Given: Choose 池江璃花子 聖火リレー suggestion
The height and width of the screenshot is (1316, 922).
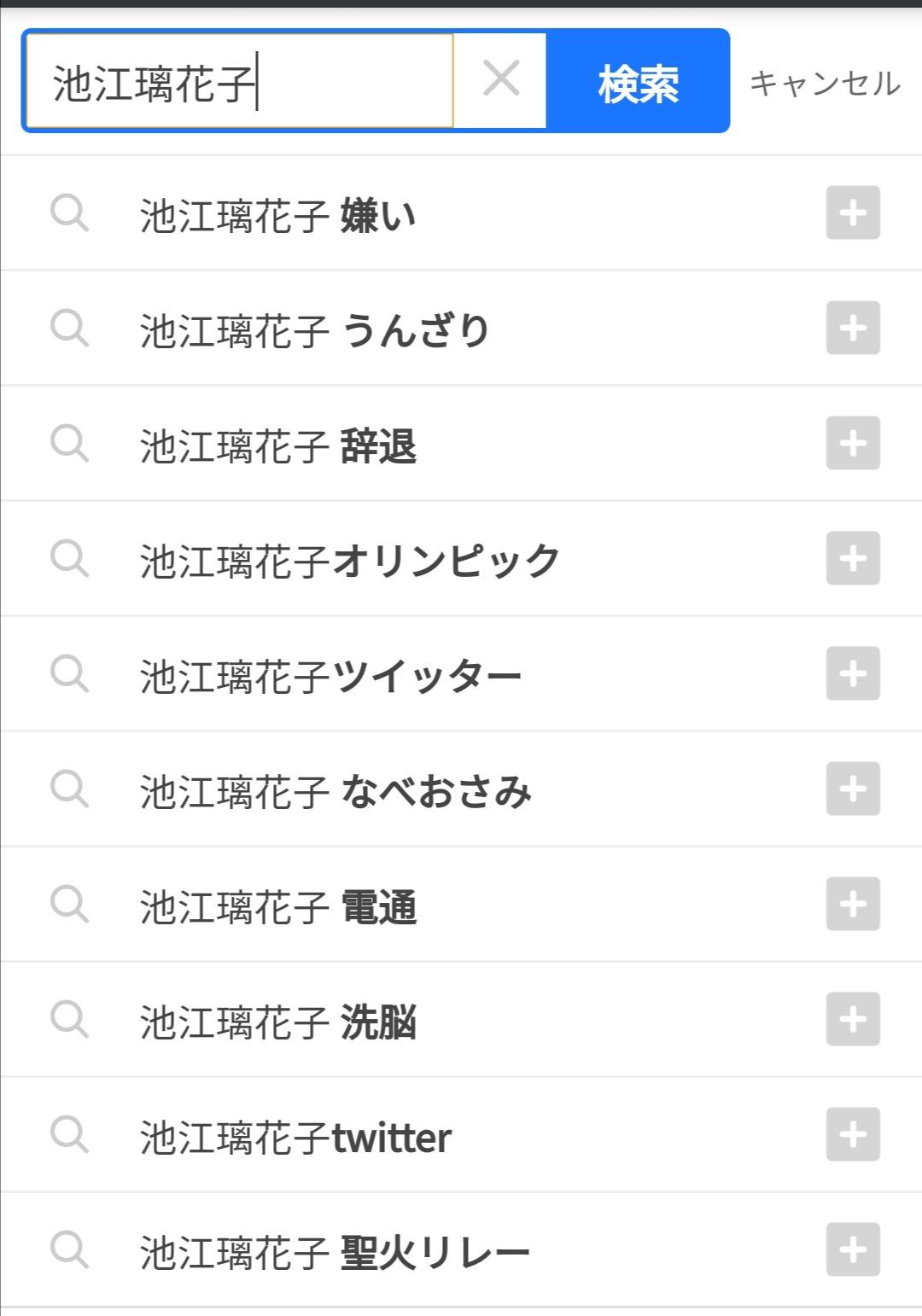Looking at the screenshot, I should 335,1252.
